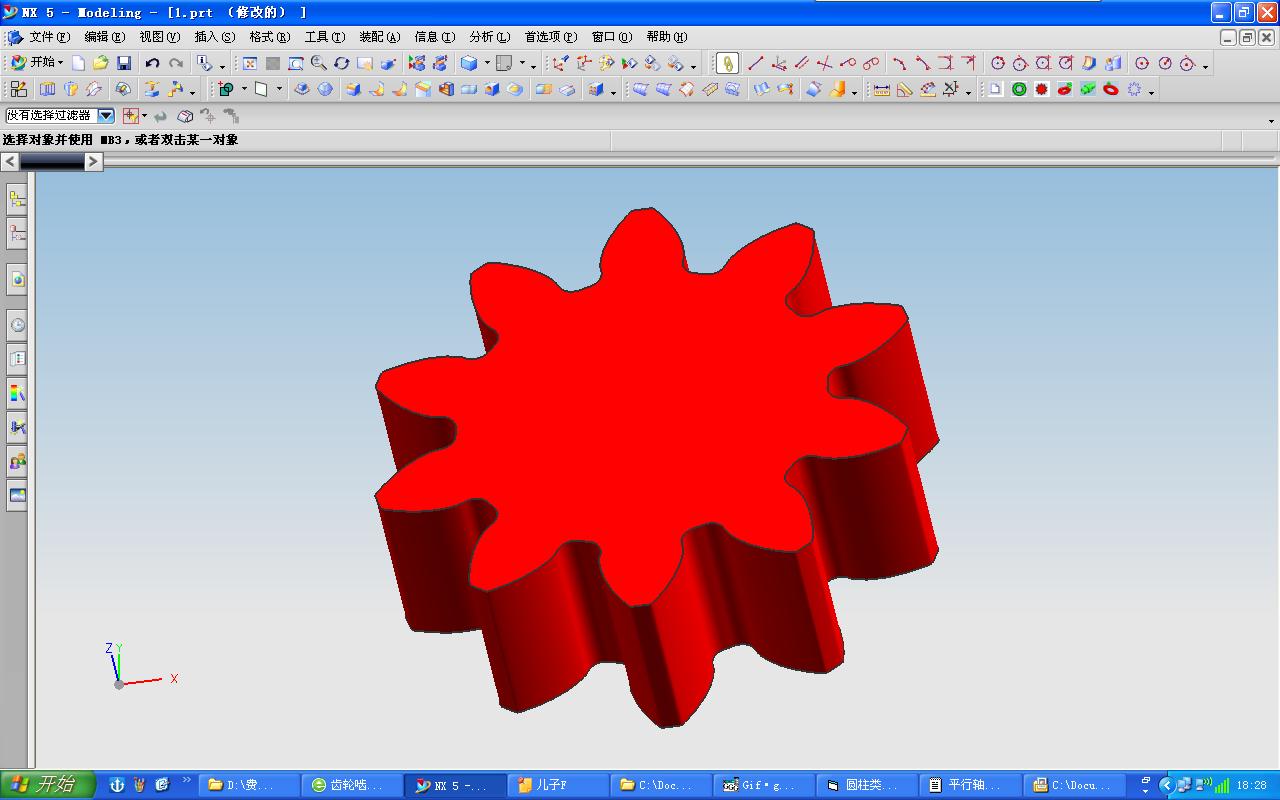Click the shaded cube rendering style icon
Image resolution: width=1280 pixels, height=800 pixels.
pos(468,63)
